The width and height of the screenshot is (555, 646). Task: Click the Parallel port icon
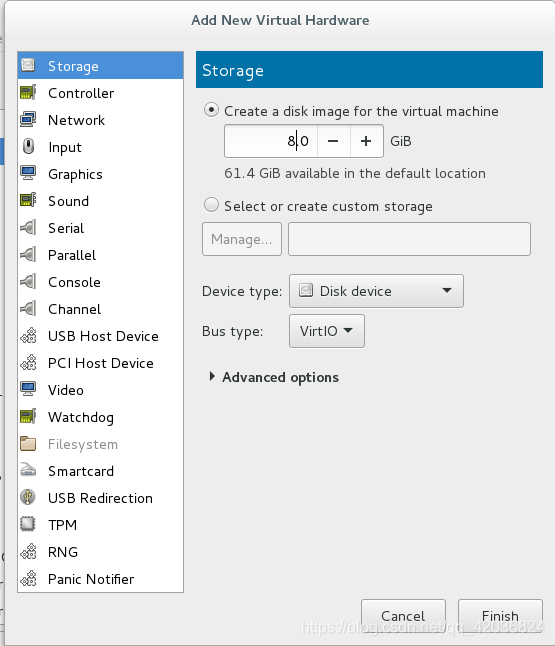tap(28, 255)
